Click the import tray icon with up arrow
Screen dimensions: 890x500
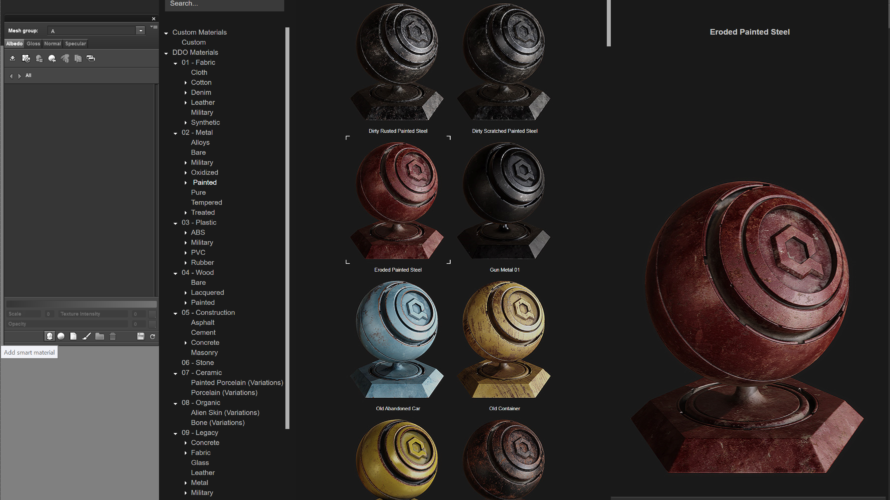pos(12,58)
